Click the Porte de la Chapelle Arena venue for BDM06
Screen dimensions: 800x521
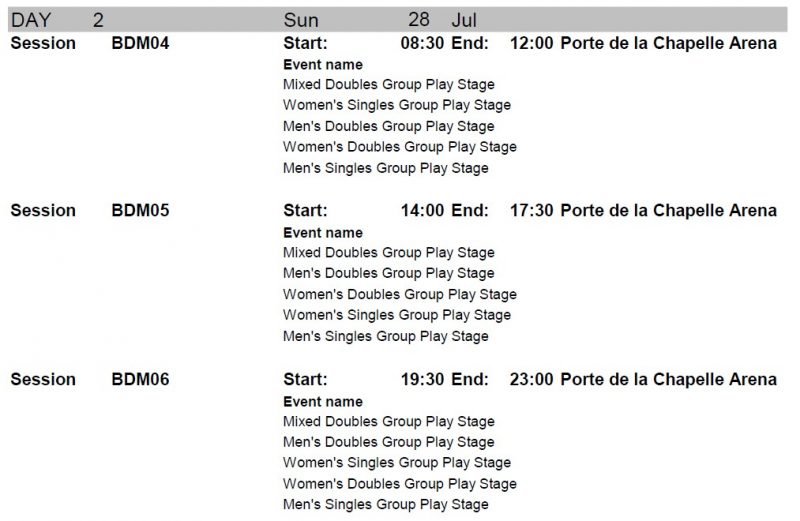pos(668,379)
